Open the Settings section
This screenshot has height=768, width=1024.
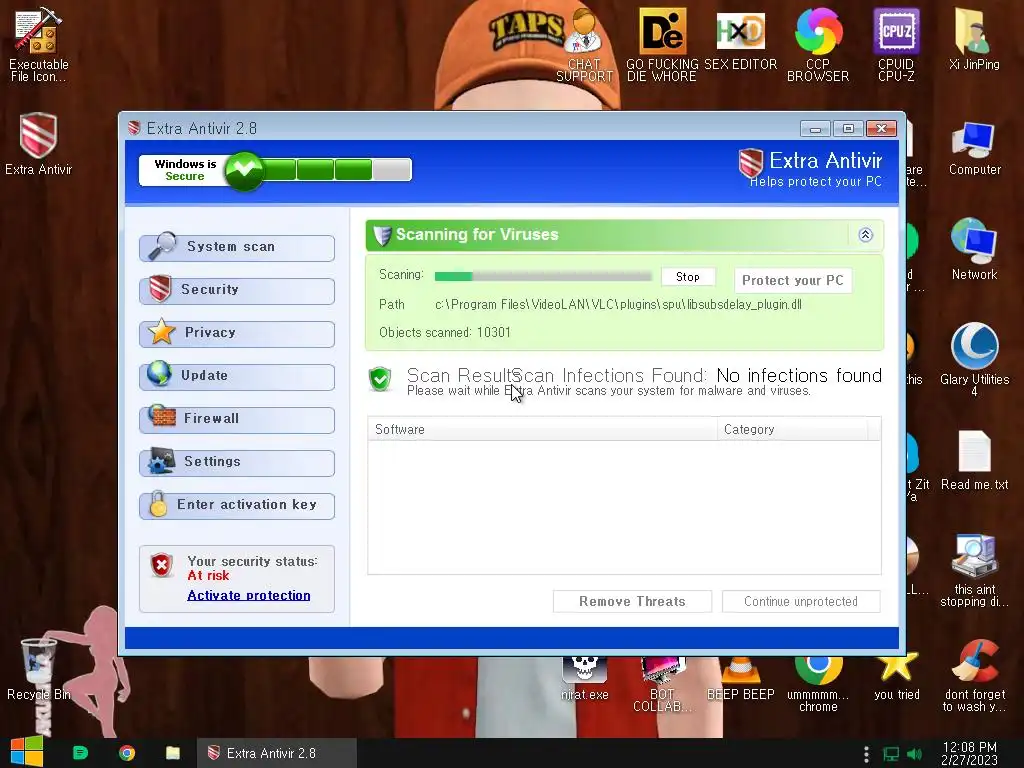pyautogui.click(x=237, y=462)
